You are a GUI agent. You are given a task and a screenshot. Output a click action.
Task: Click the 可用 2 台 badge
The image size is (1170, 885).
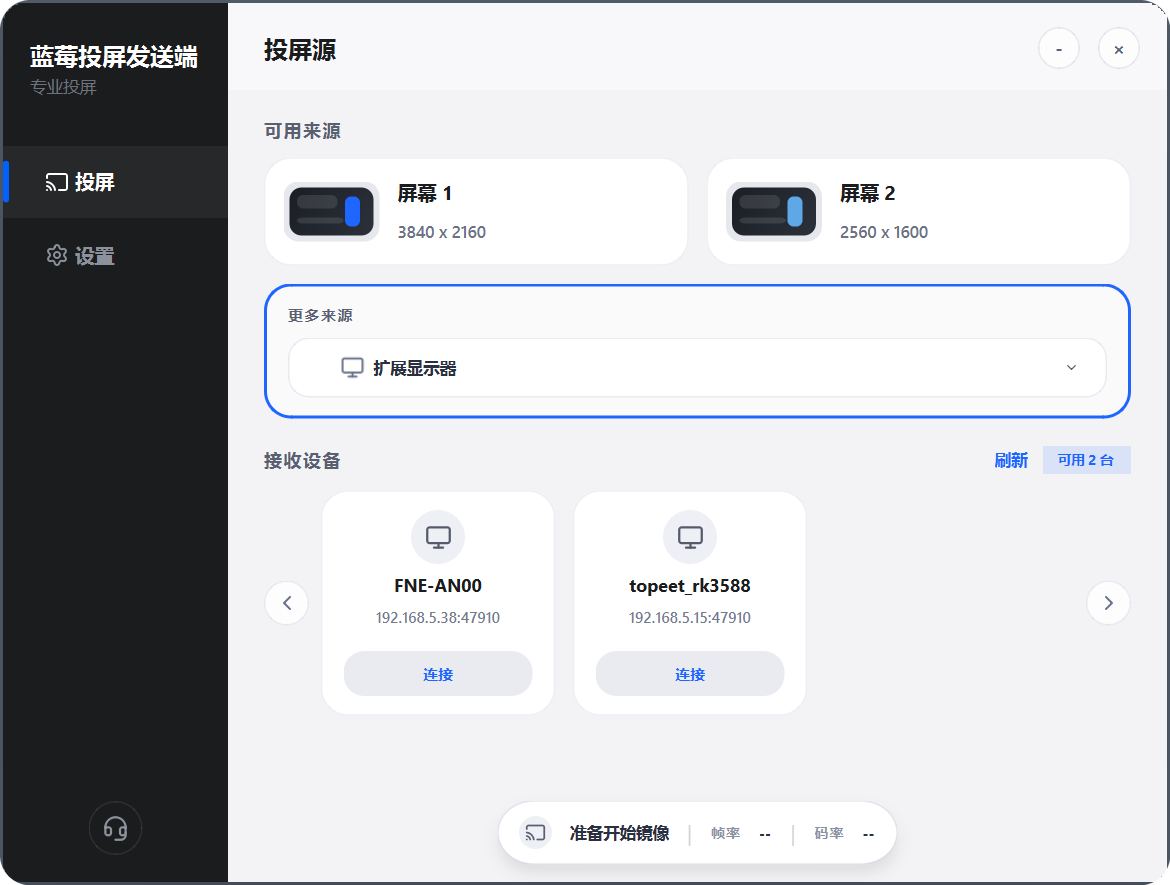pyautogui.click(x=1086, y=460)
